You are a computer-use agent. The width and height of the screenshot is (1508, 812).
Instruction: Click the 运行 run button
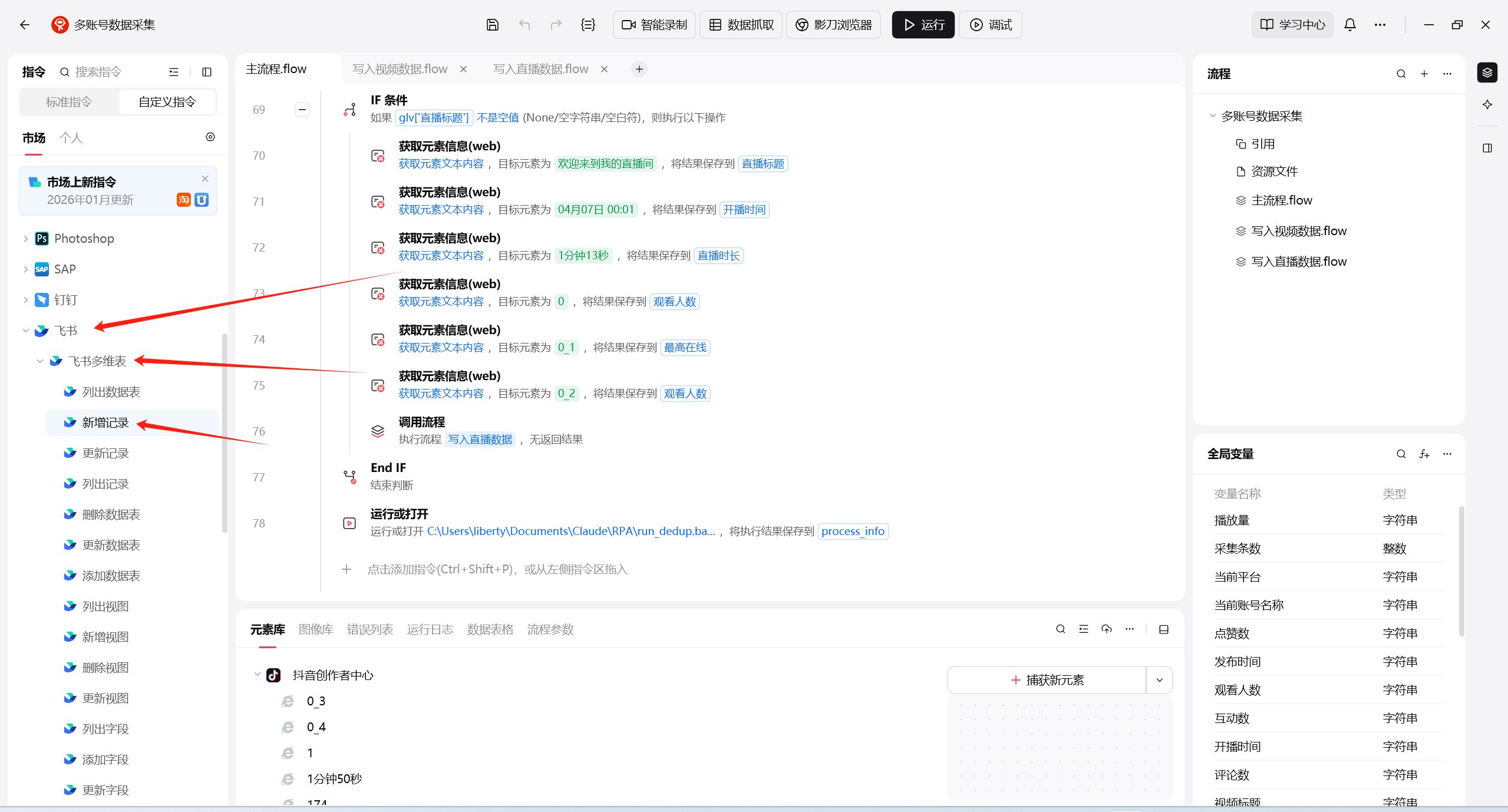pos(922,24)
